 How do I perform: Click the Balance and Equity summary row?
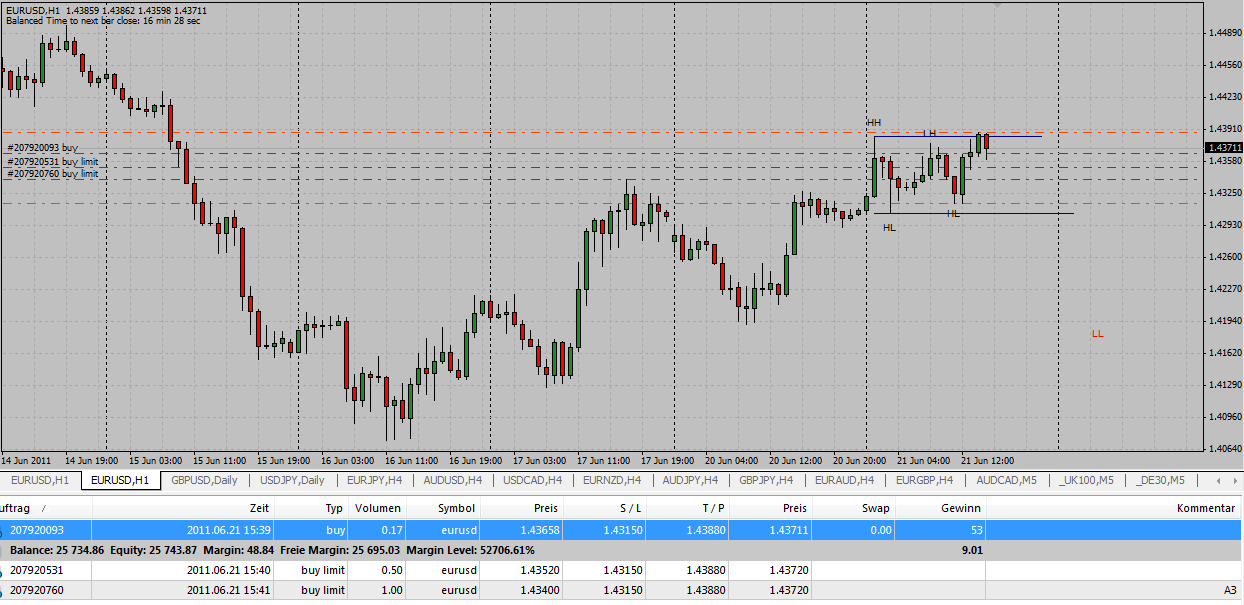(400, 550)
